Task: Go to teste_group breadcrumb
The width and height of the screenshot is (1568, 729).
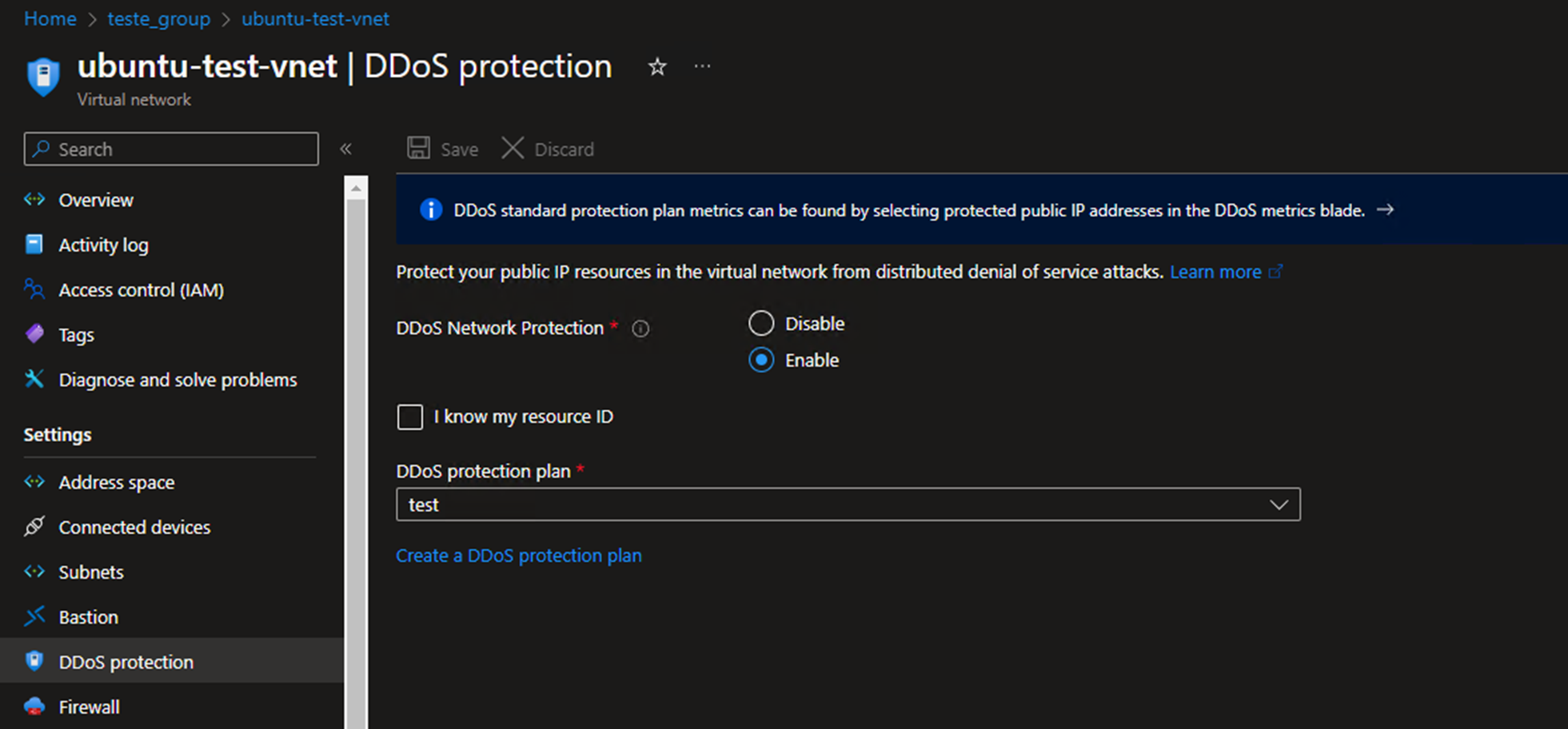Action: pyautogui.click(x=158, y=18)
